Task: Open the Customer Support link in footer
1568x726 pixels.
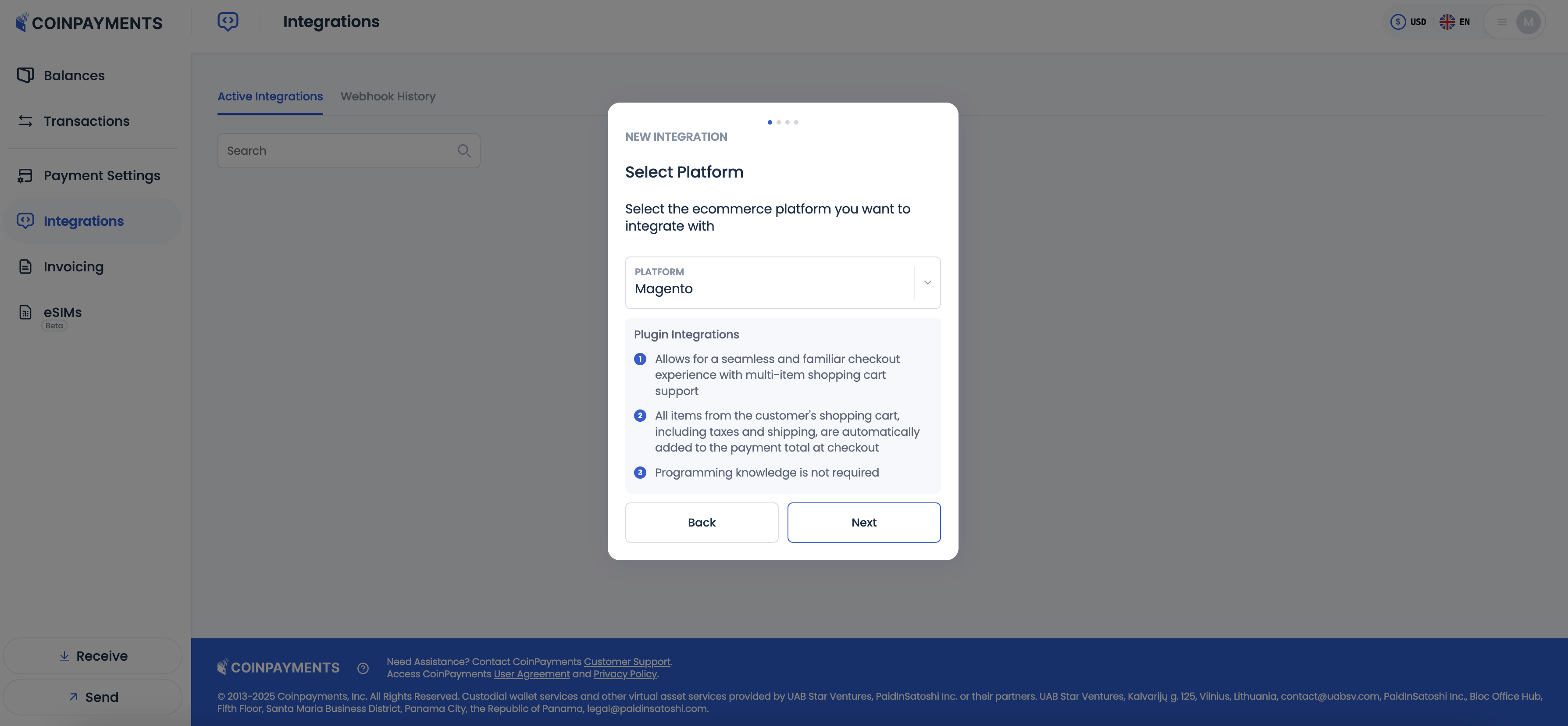Action: (x=626, y=661)
